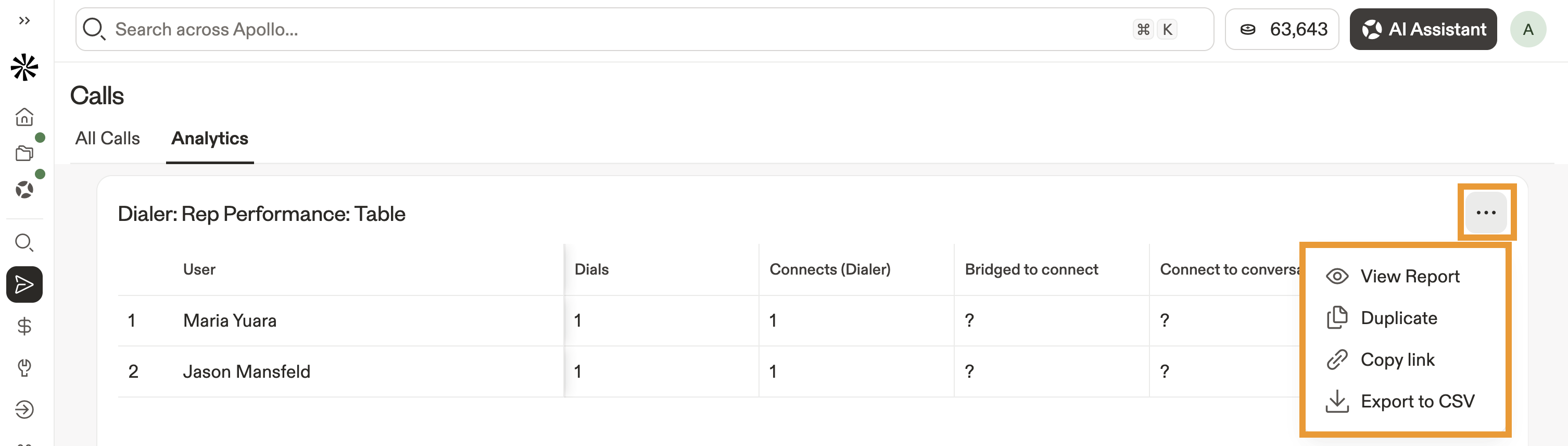The width and height of the screenshot is (1568, 446).
Task: Open the plug integrations icon in sidebar
Action: click(24, 368)
